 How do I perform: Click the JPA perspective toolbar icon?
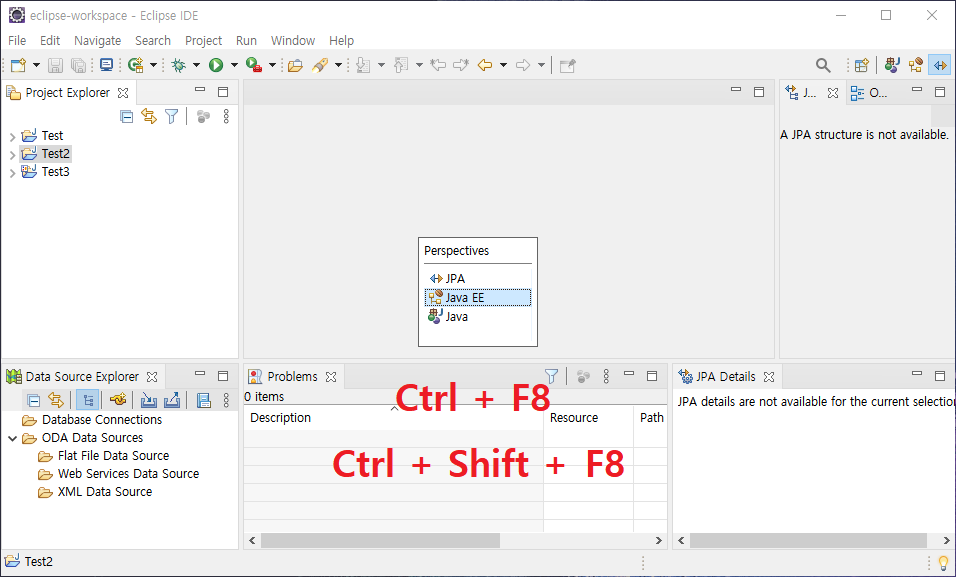coord(940,65)
